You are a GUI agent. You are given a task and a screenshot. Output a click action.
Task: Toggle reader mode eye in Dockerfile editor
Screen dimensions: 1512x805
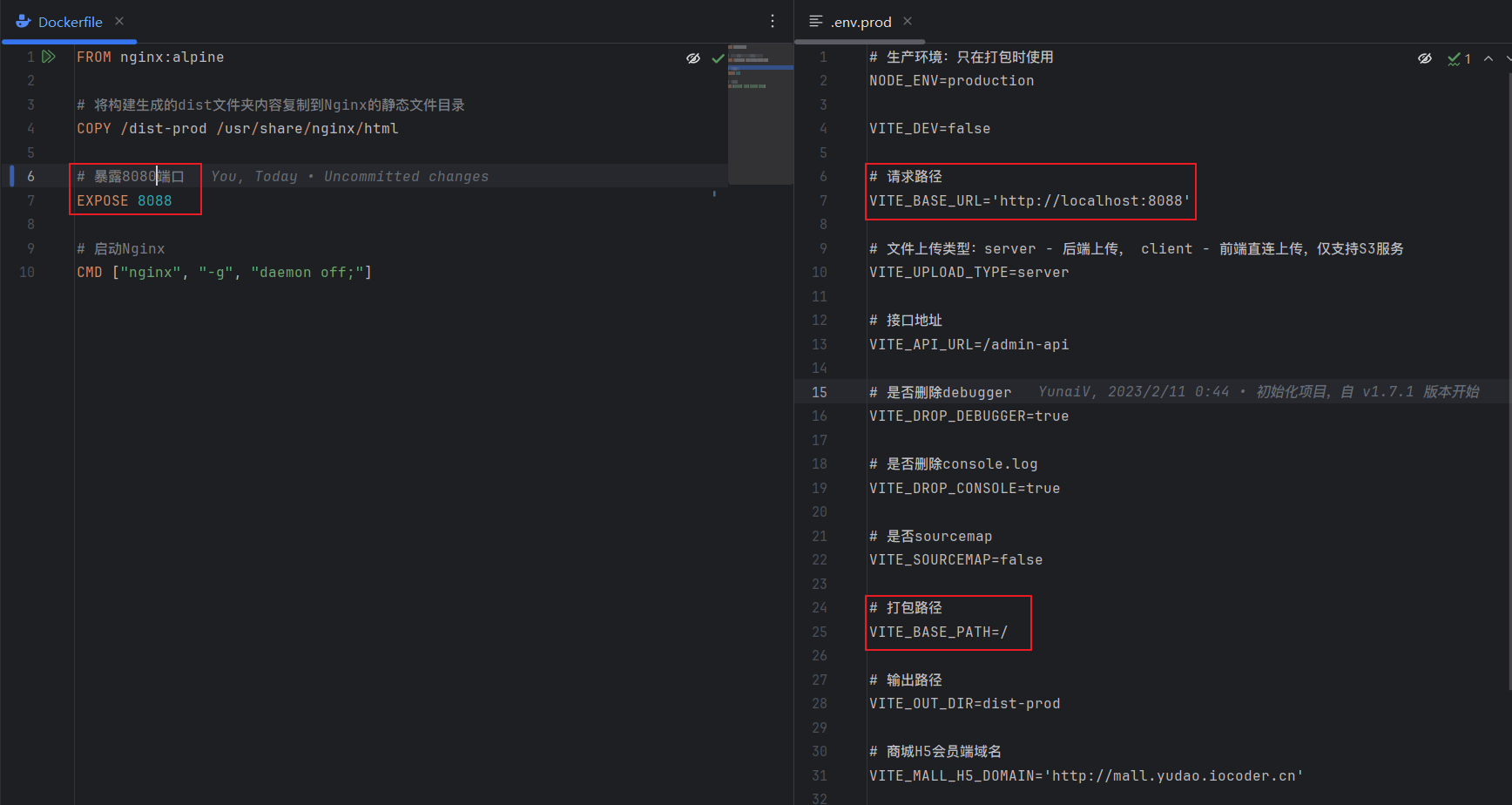(x=693, y=58)
